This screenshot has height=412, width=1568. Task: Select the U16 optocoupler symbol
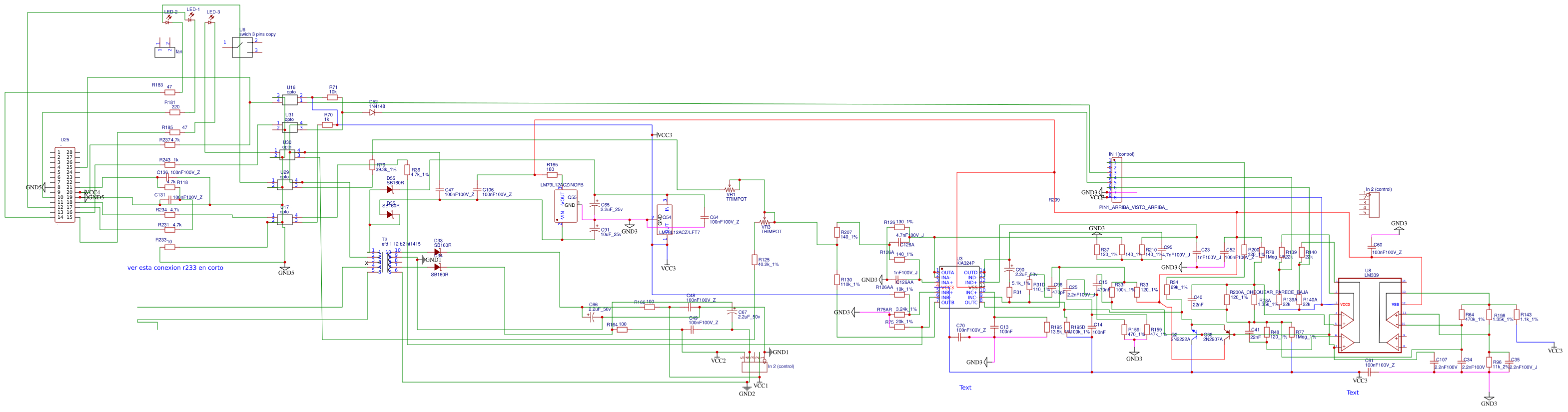290,99
